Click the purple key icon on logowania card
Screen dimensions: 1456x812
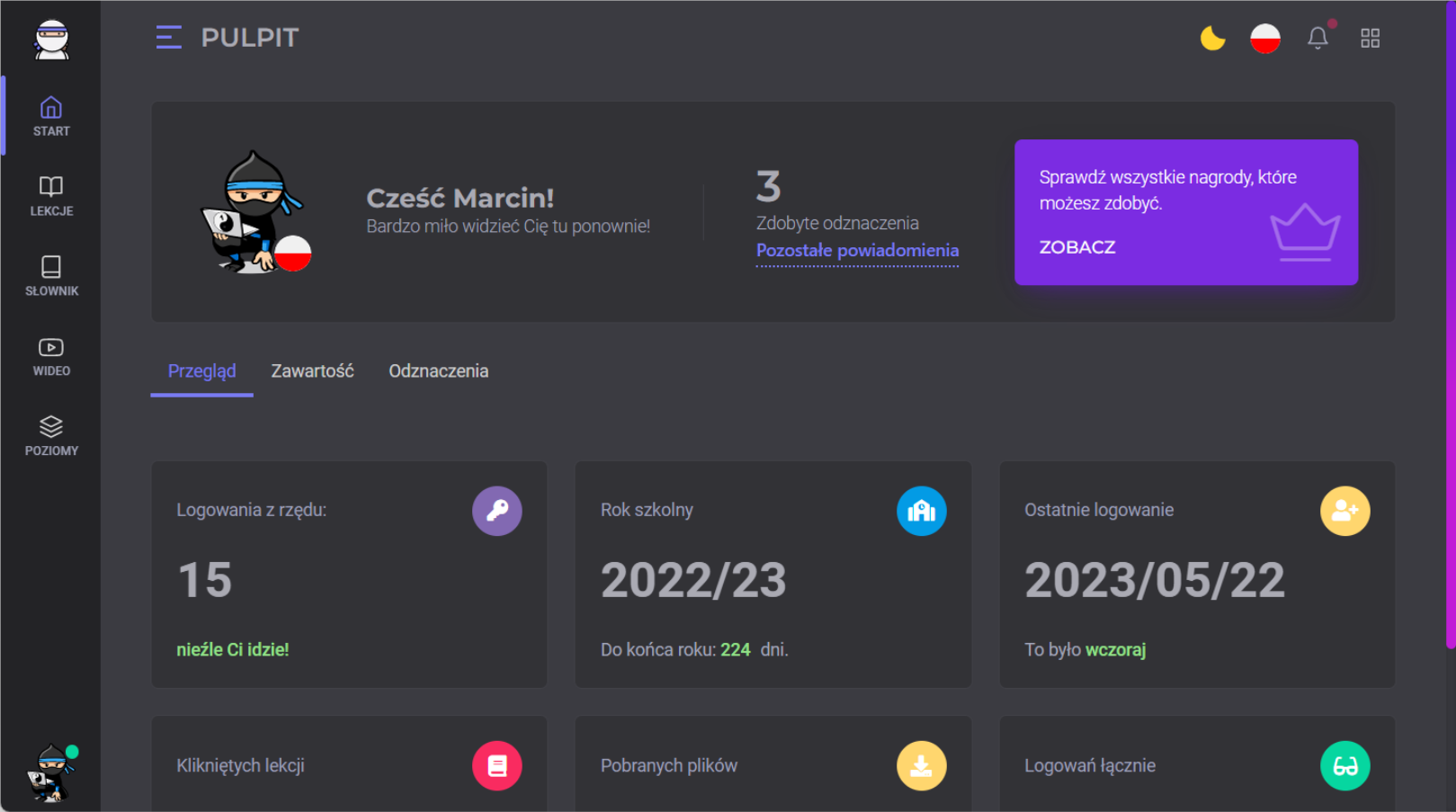(x=496, y=511)
